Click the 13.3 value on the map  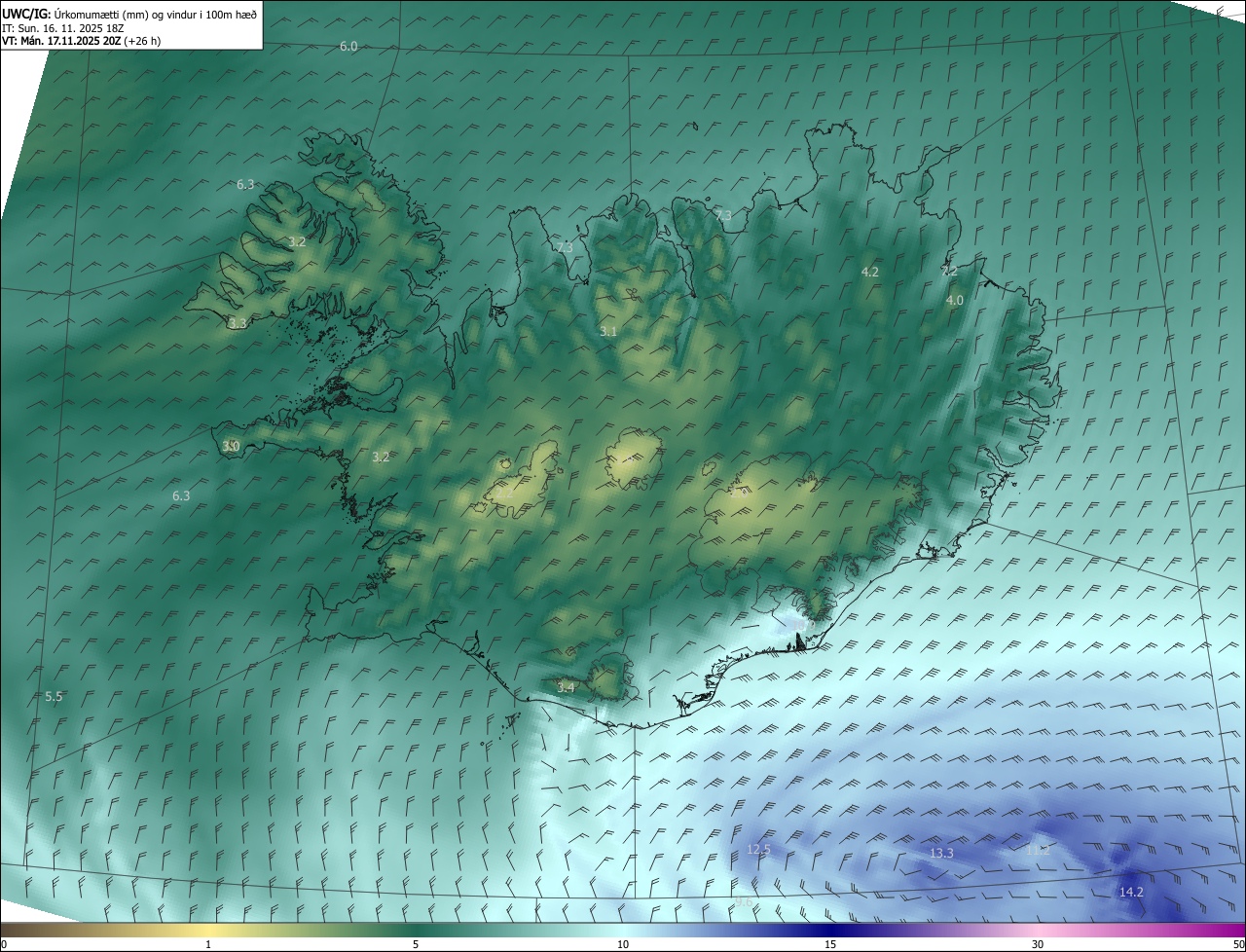tap(941, 854)
